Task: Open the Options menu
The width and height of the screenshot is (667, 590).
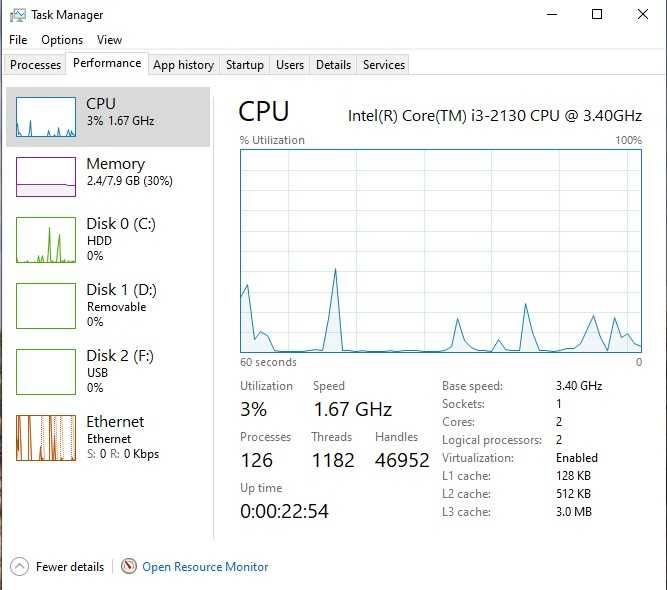Action: tap(62, 40)
